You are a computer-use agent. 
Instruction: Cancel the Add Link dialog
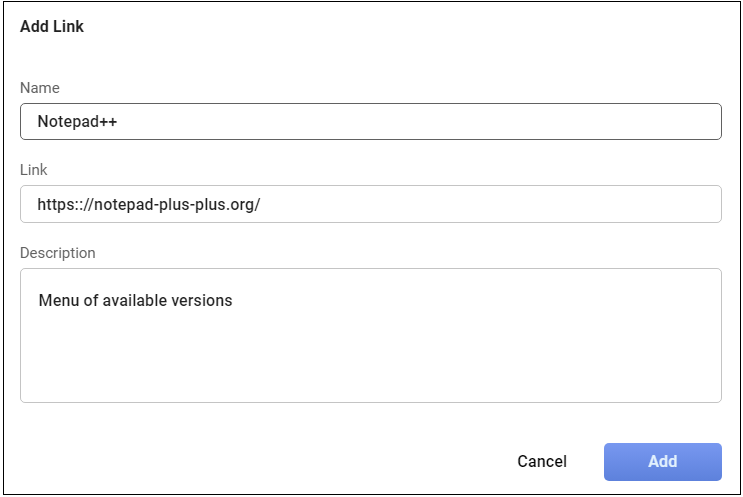coord(542,462)
